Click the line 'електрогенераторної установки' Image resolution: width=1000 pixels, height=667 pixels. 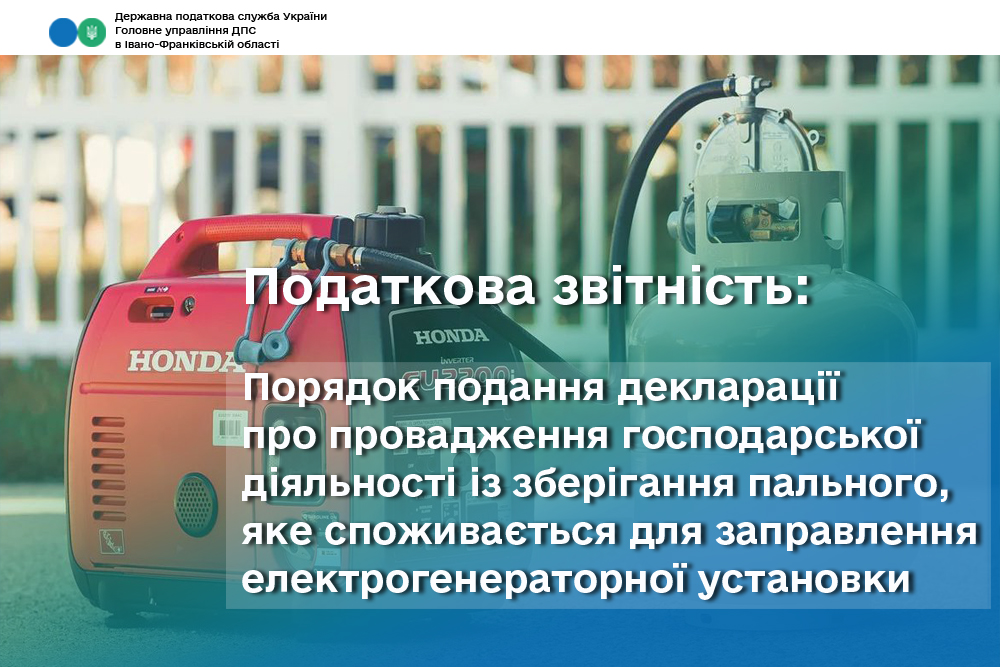tap(577, 580)
